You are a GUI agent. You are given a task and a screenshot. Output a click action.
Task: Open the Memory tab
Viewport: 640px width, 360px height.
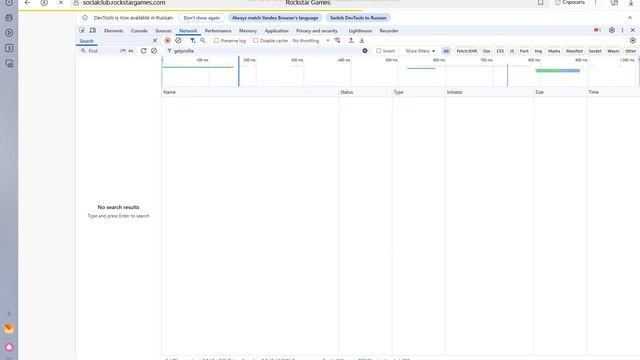[x=248, y=31]
